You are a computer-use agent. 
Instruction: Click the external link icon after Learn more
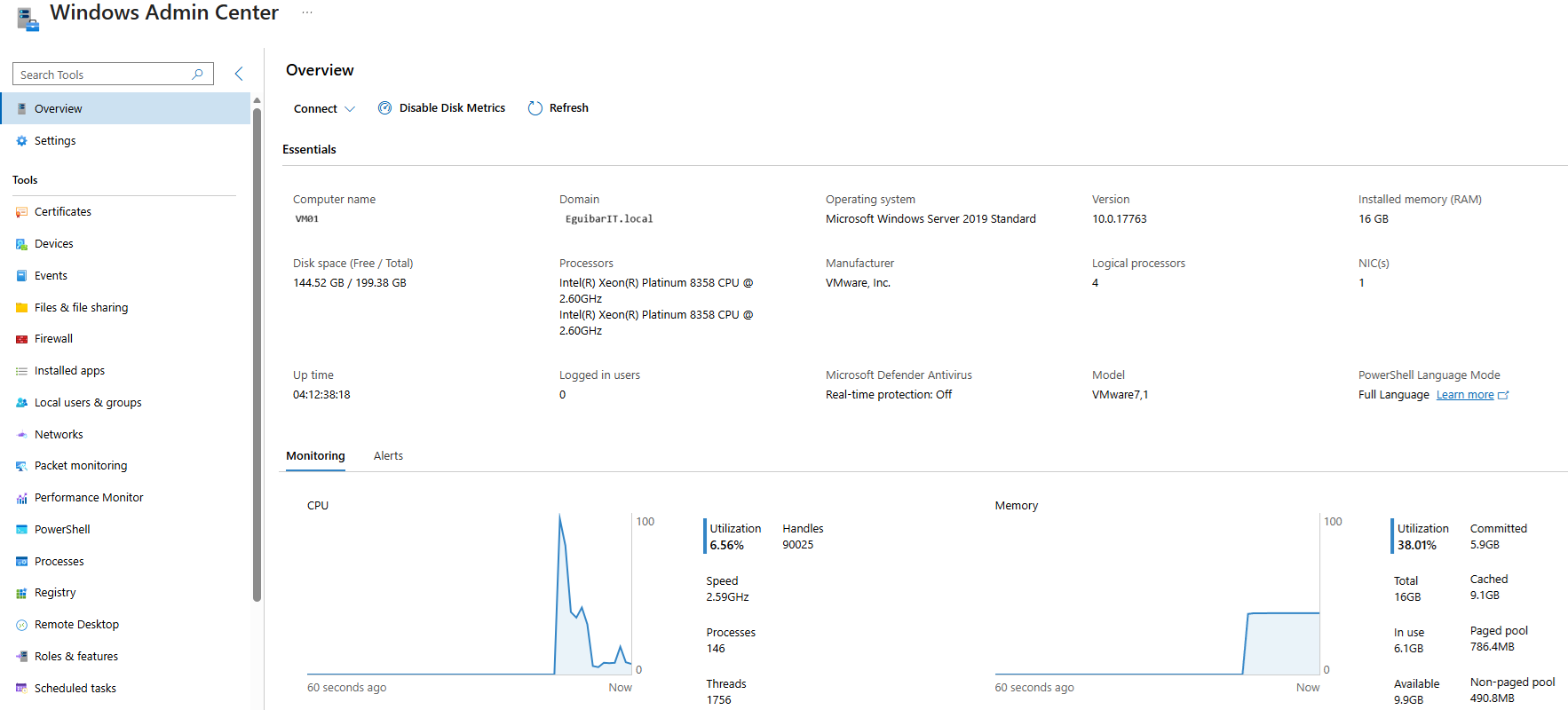(1503, 396)
